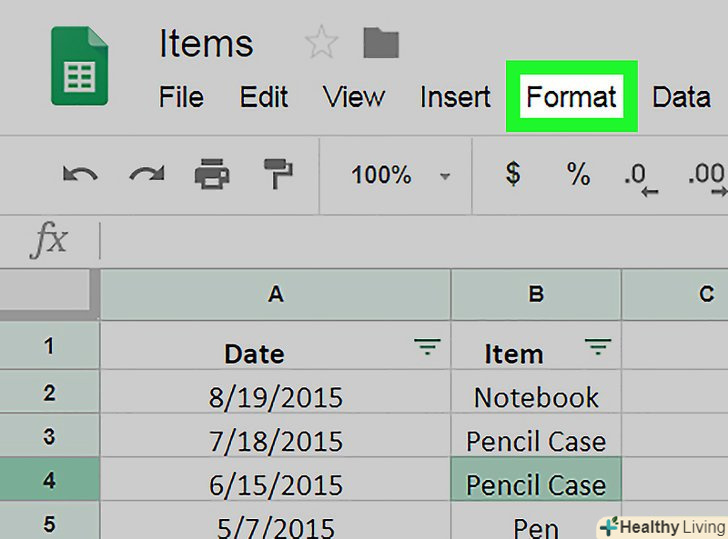Select the cell containing Notebook

tap(536, 397)
